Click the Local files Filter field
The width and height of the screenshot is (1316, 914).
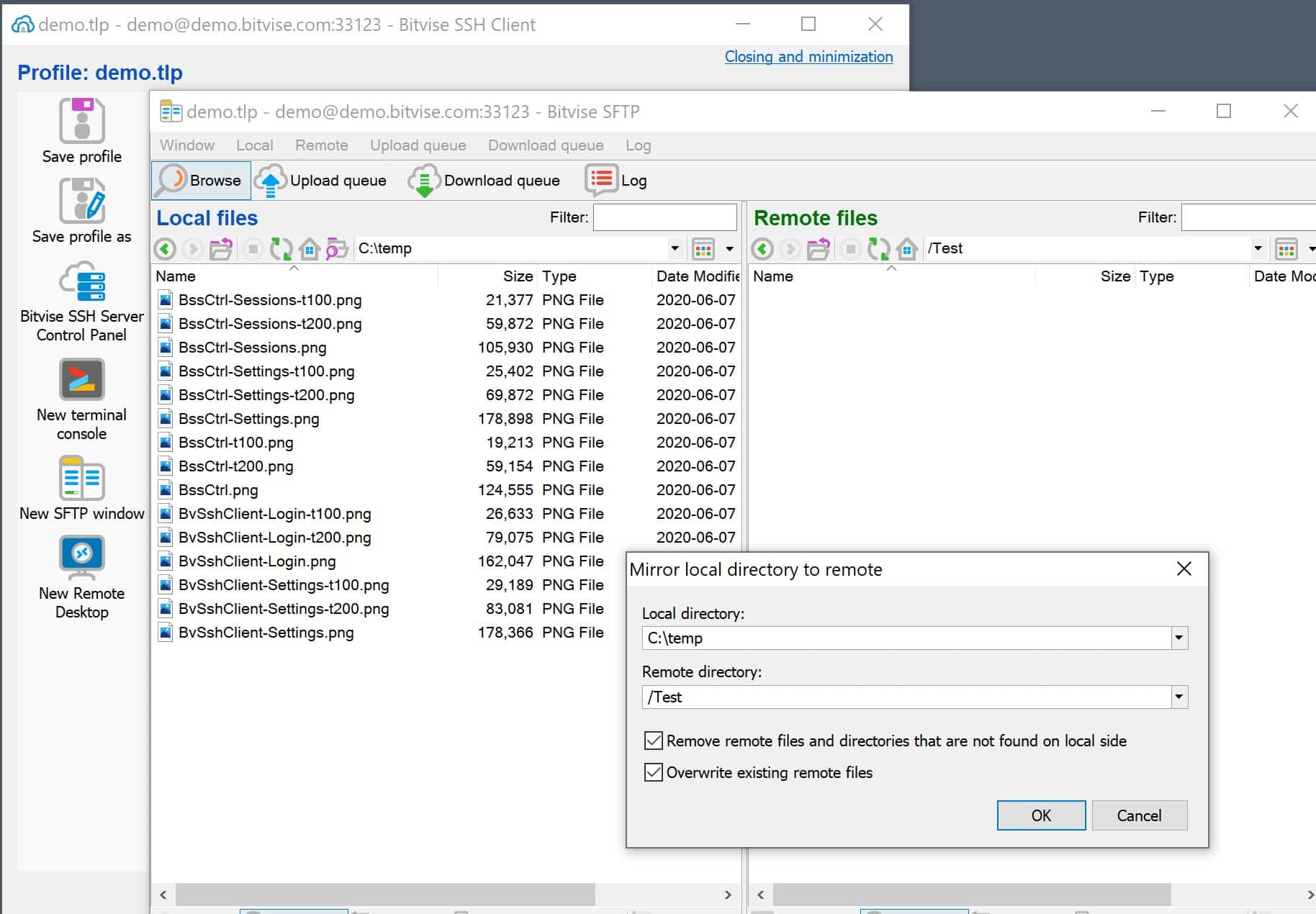click(664, 217)
